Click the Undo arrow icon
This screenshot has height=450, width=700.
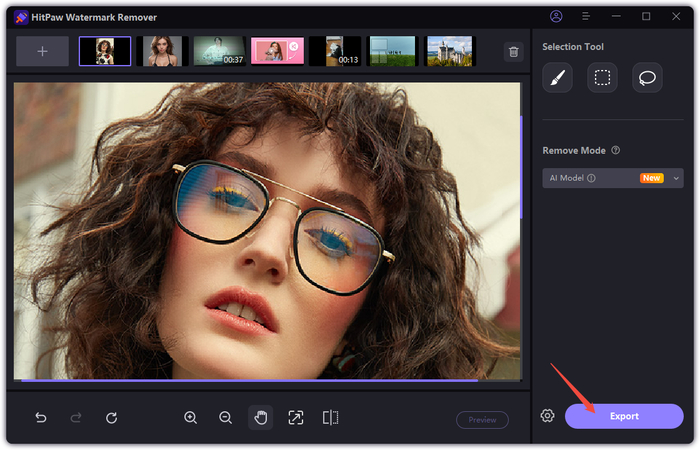click(x=41, y=418)
